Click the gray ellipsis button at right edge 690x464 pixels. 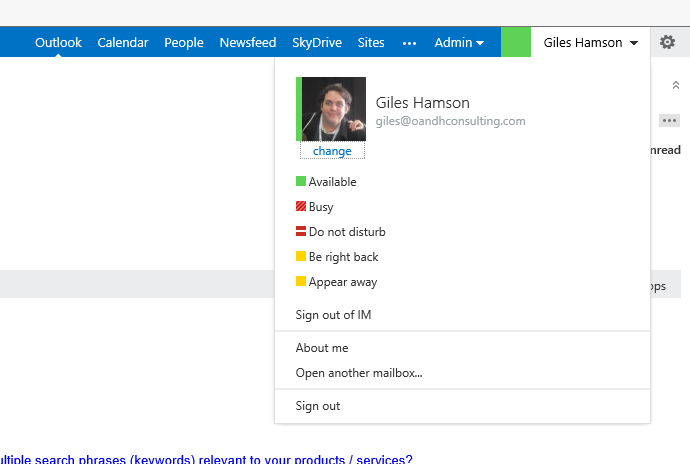pyautogui.click(x=670, y=121)
